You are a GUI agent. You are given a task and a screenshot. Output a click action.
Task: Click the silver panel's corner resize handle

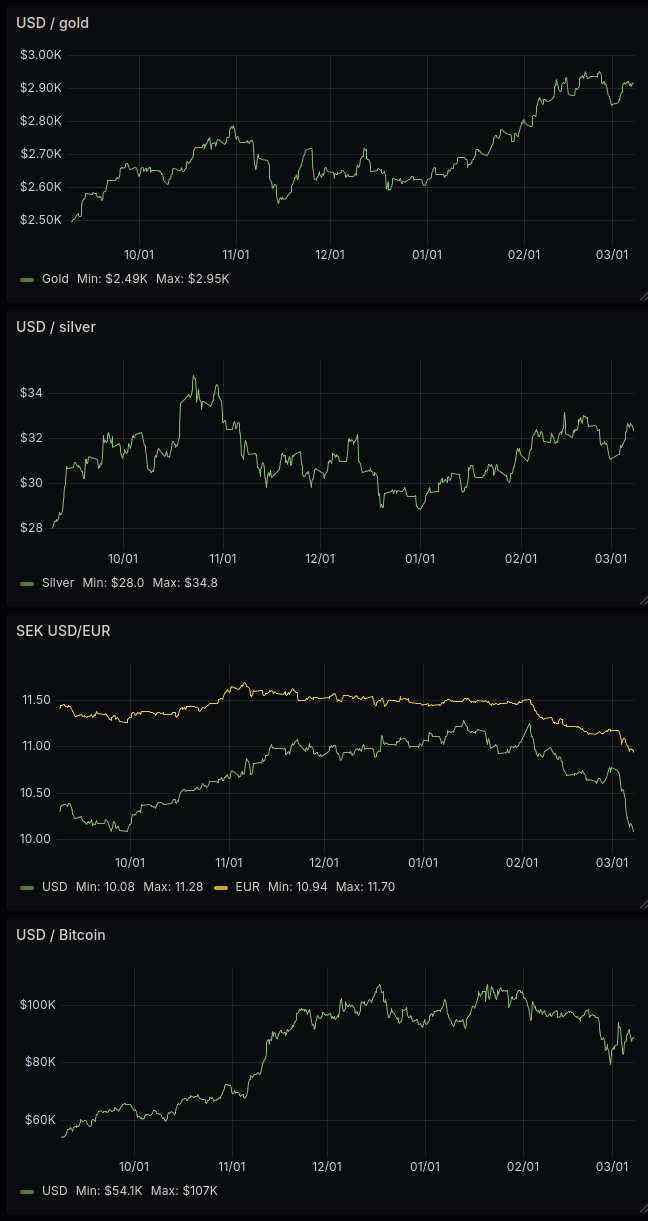click(642, 600)
